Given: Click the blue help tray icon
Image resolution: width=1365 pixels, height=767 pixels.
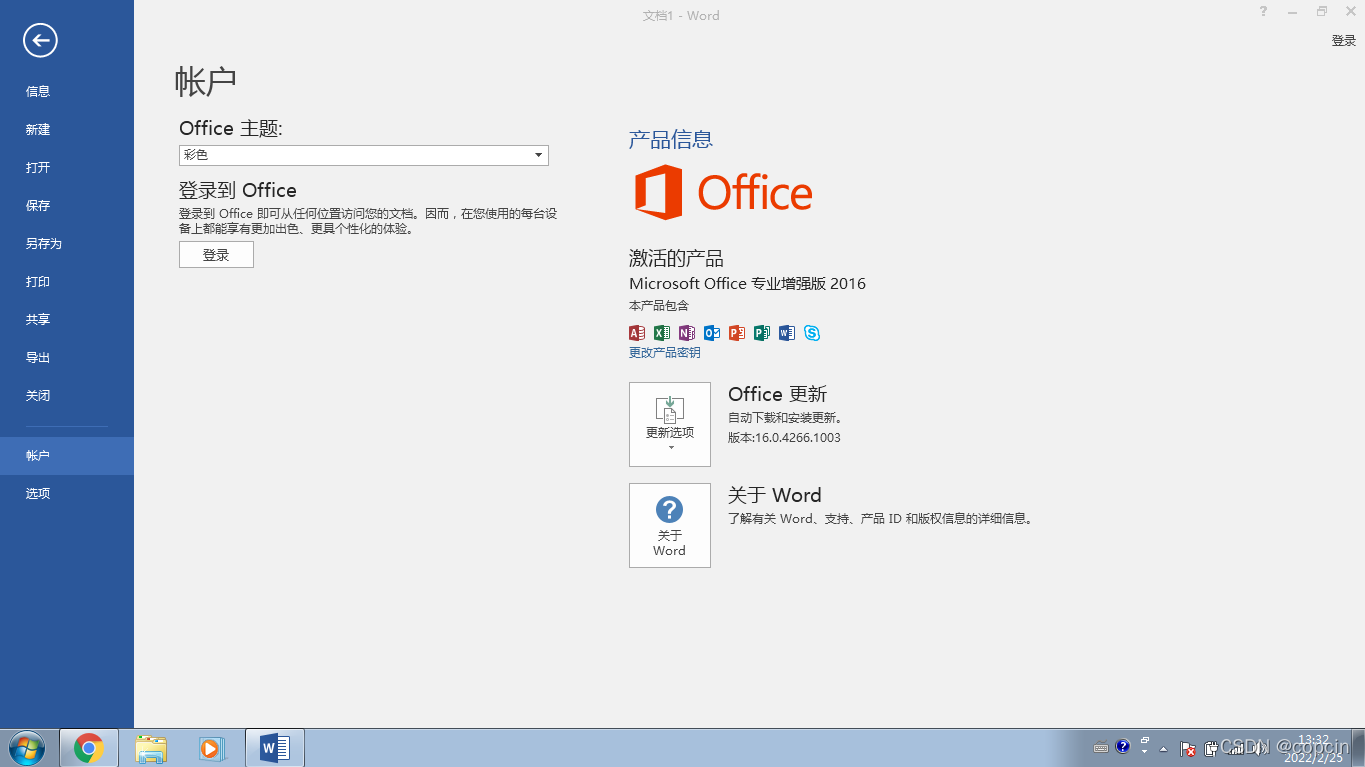Looking at the screenshot, I should point(1123,747).
